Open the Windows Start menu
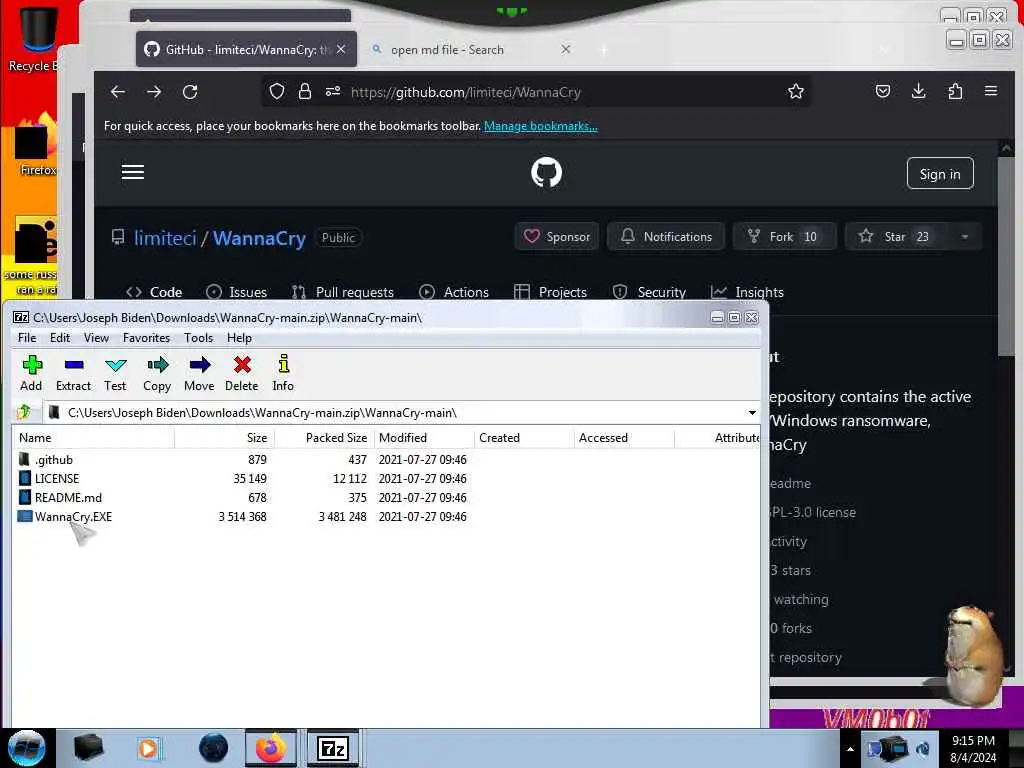The width and height of the screenshot is (1024, 768). 27,748
